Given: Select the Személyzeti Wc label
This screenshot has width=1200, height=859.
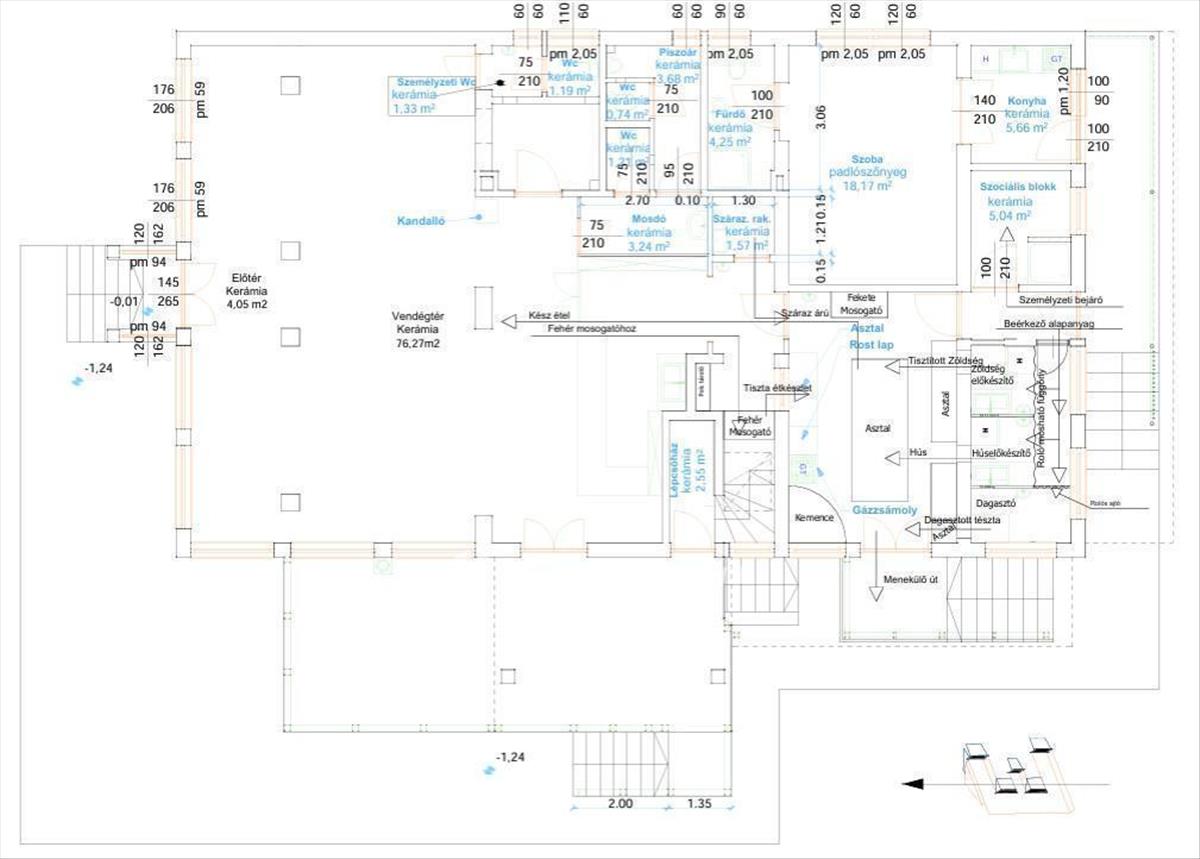Looking at the screenshot, I should click(x=434, y=81).
